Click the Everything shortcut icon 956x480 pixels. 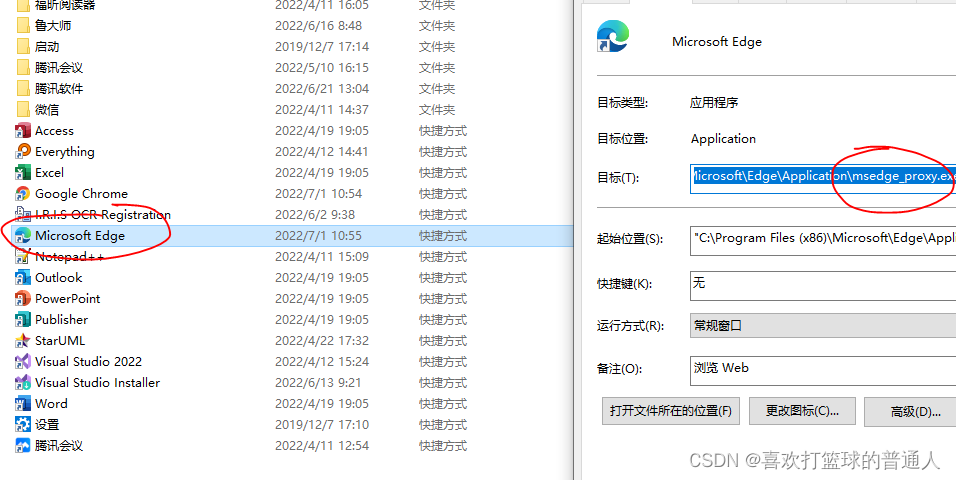23,151
